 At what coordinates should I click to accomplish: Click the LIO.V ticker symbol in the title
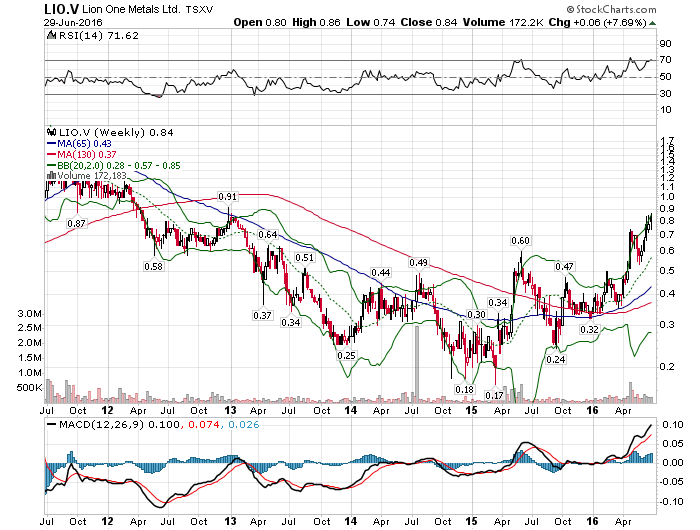pyautogui.click(x=62, y=9)
